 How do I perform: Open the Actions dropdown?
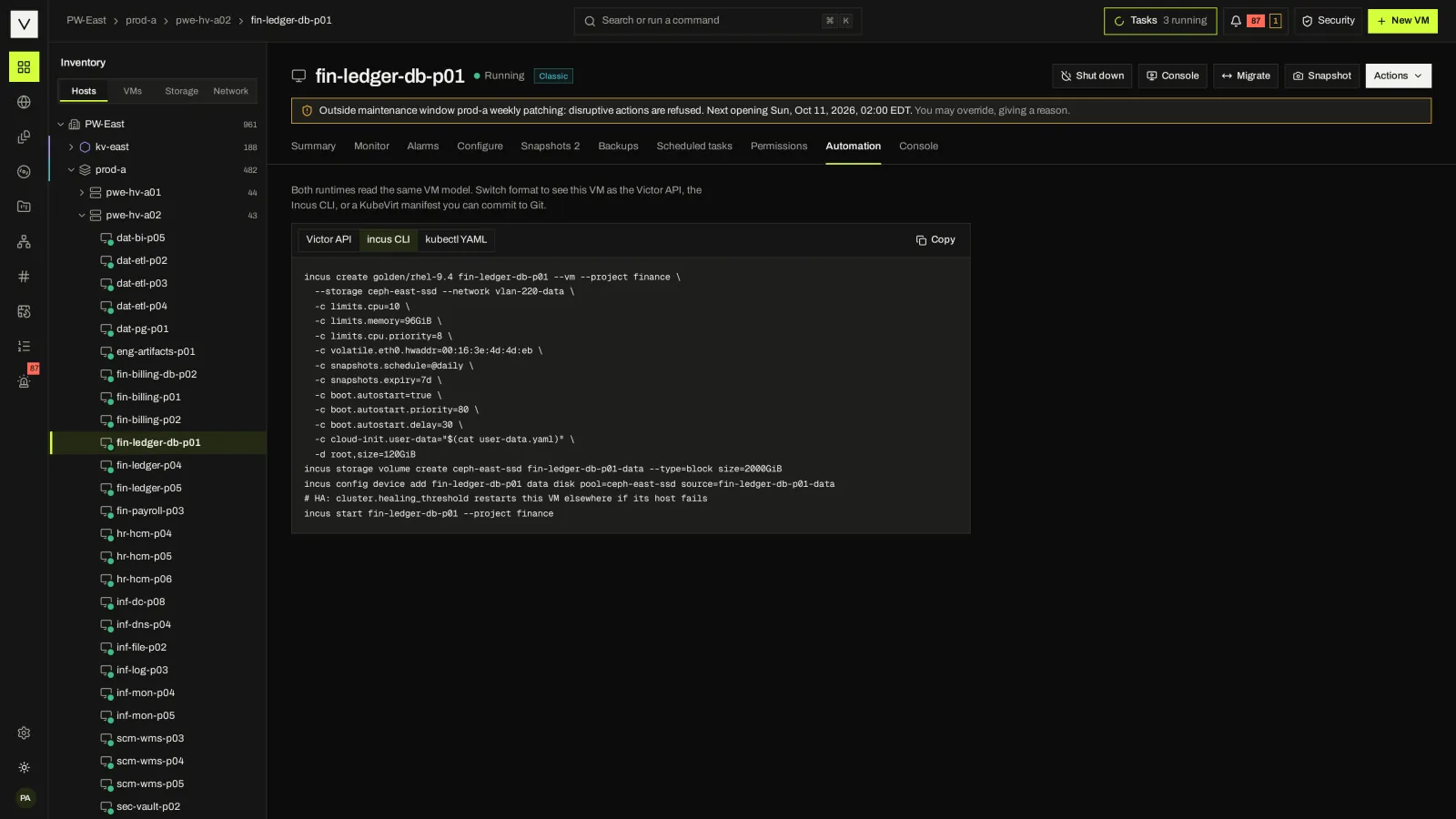pyautogui.click(x=1398, y=76)
